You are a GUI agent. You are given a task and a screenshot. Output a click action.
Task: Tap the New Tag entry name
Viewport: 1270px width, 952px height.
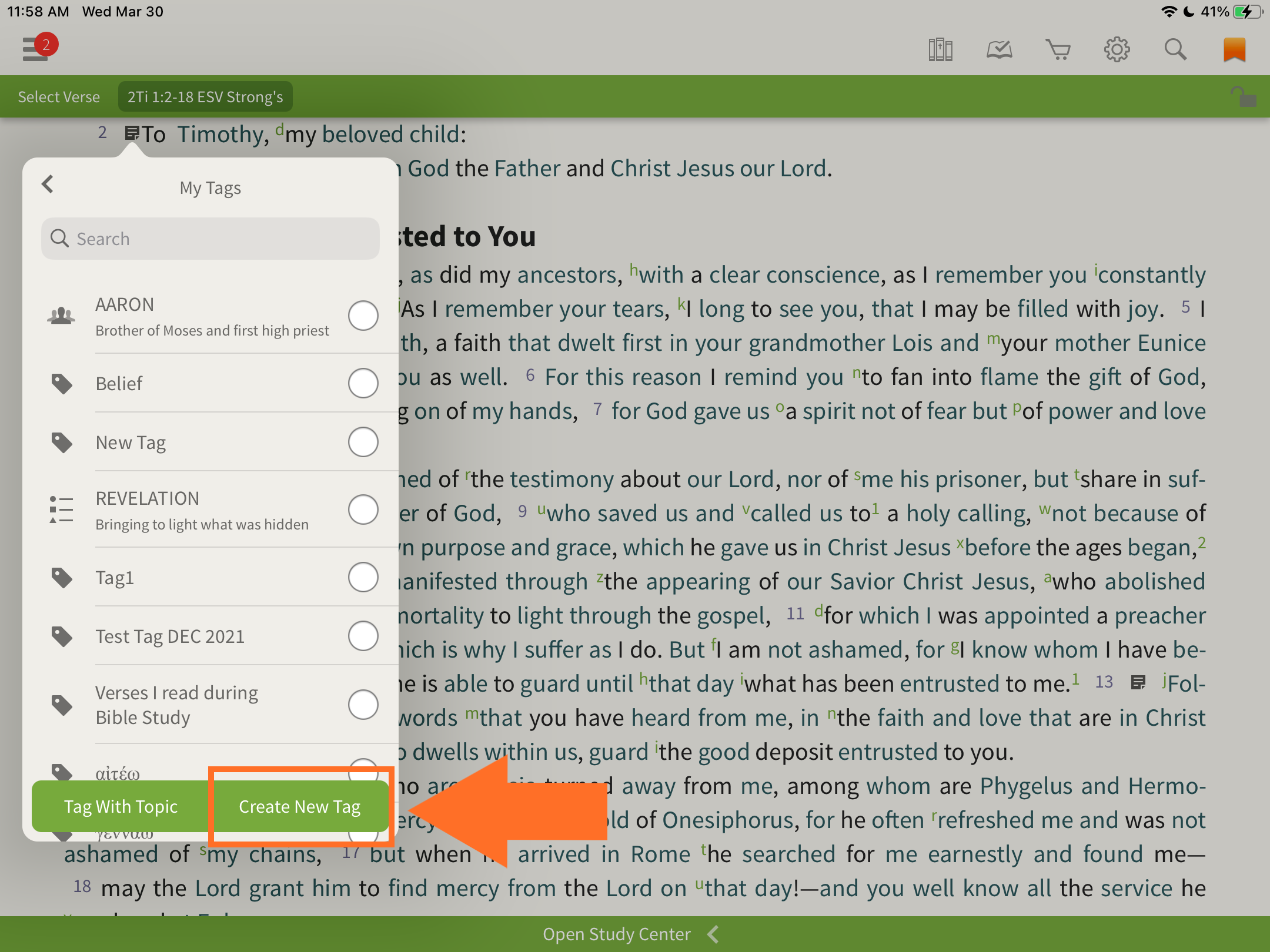pyautogui.click(x=131, y=442)
